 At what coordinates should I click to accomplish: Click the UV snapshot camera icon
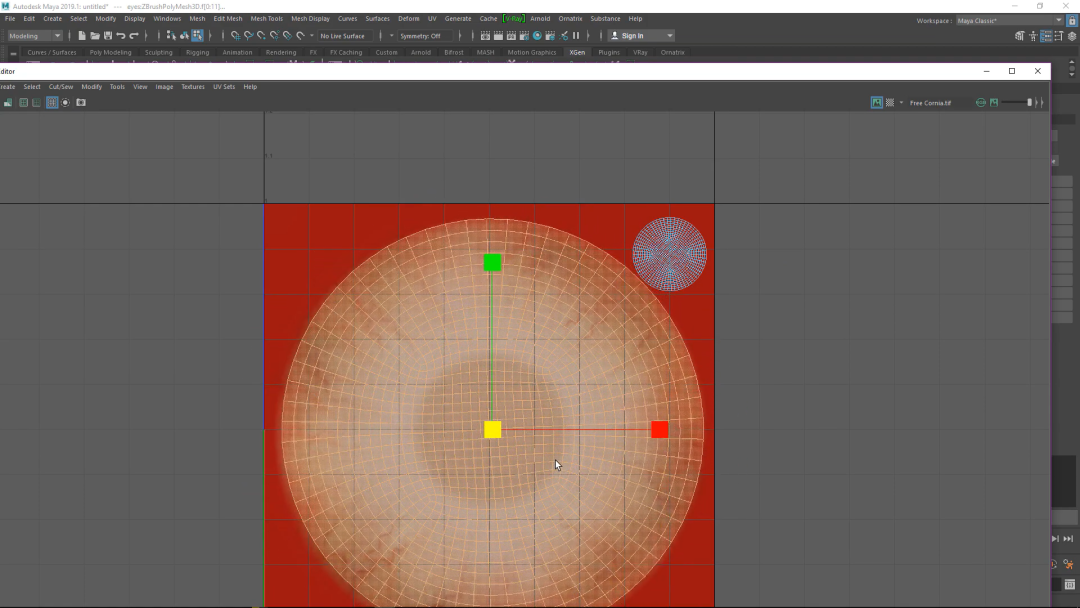coord(81,102)
